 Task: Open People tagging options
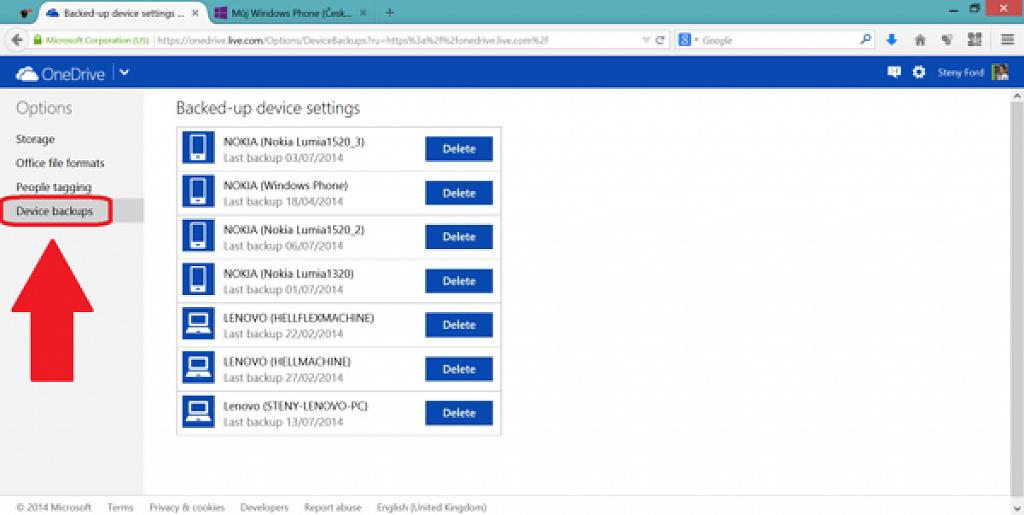[x=54, y=187]
